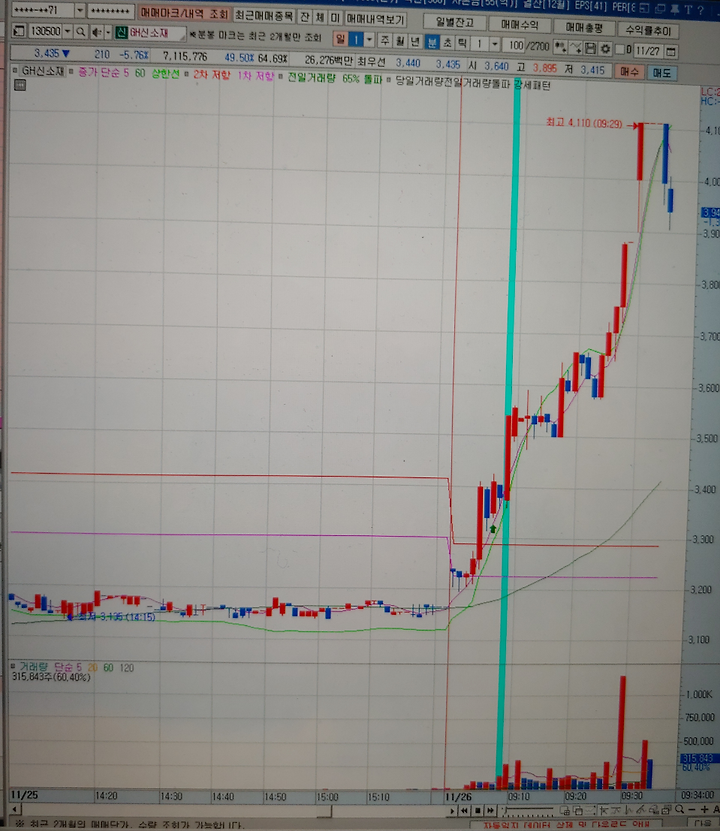Click the 최근매매종목 button
This screenshot has height=831, width=720.
[264, 15]
